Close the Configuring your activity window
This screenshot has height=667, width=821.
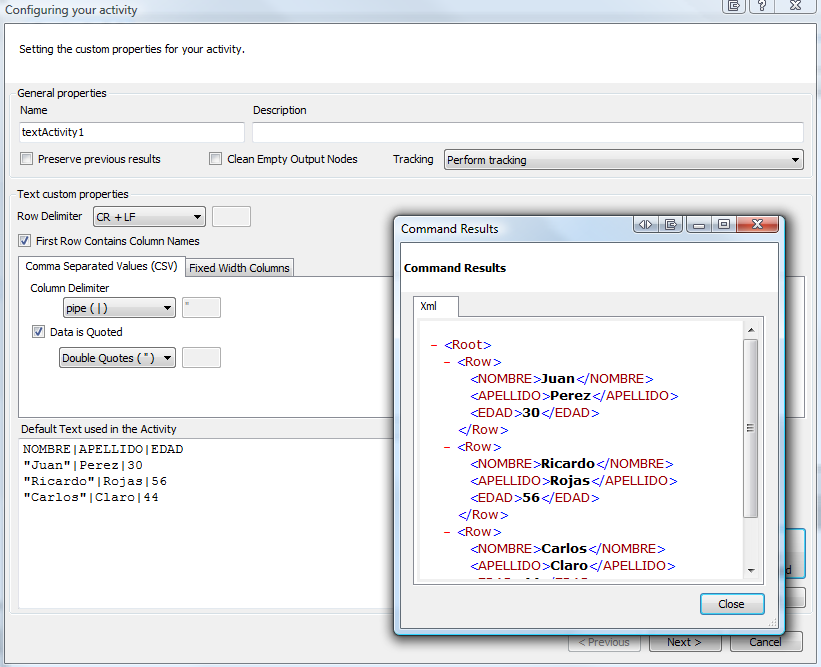pyautogui.click(x=795, y=6)
